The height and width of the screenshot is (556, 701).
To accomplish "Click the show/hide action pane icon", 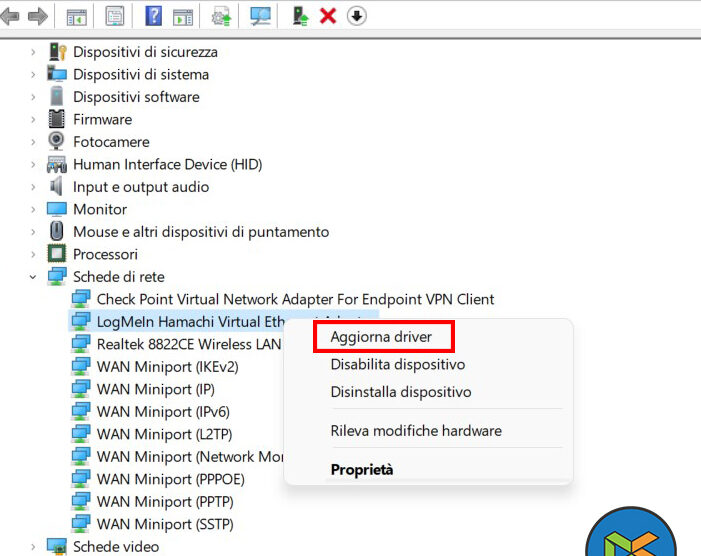I will 182,17.
